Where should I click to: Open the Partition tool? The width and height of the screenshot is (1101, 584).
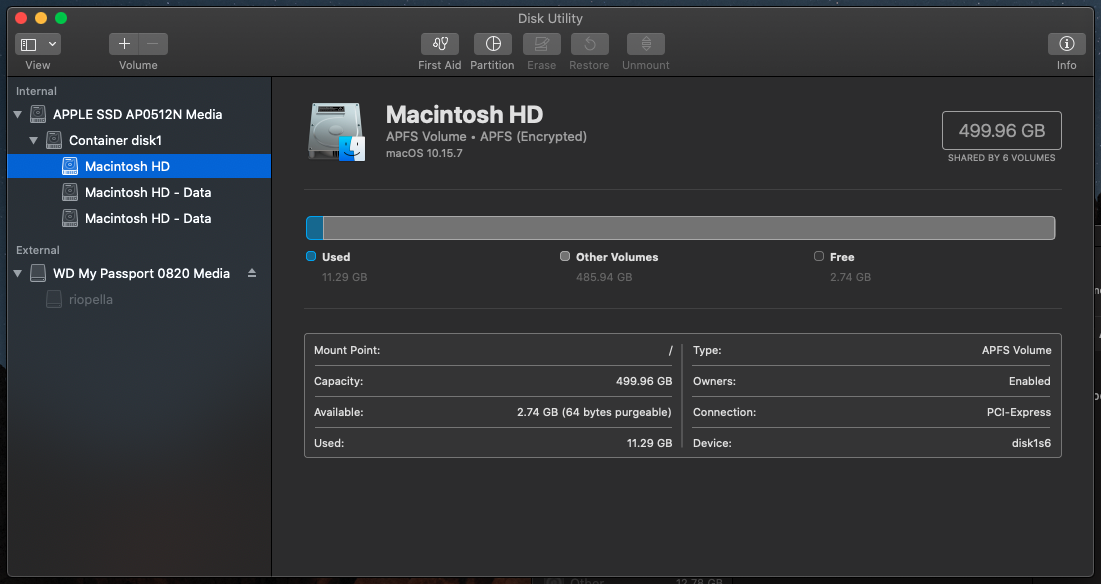coord(493,44)
